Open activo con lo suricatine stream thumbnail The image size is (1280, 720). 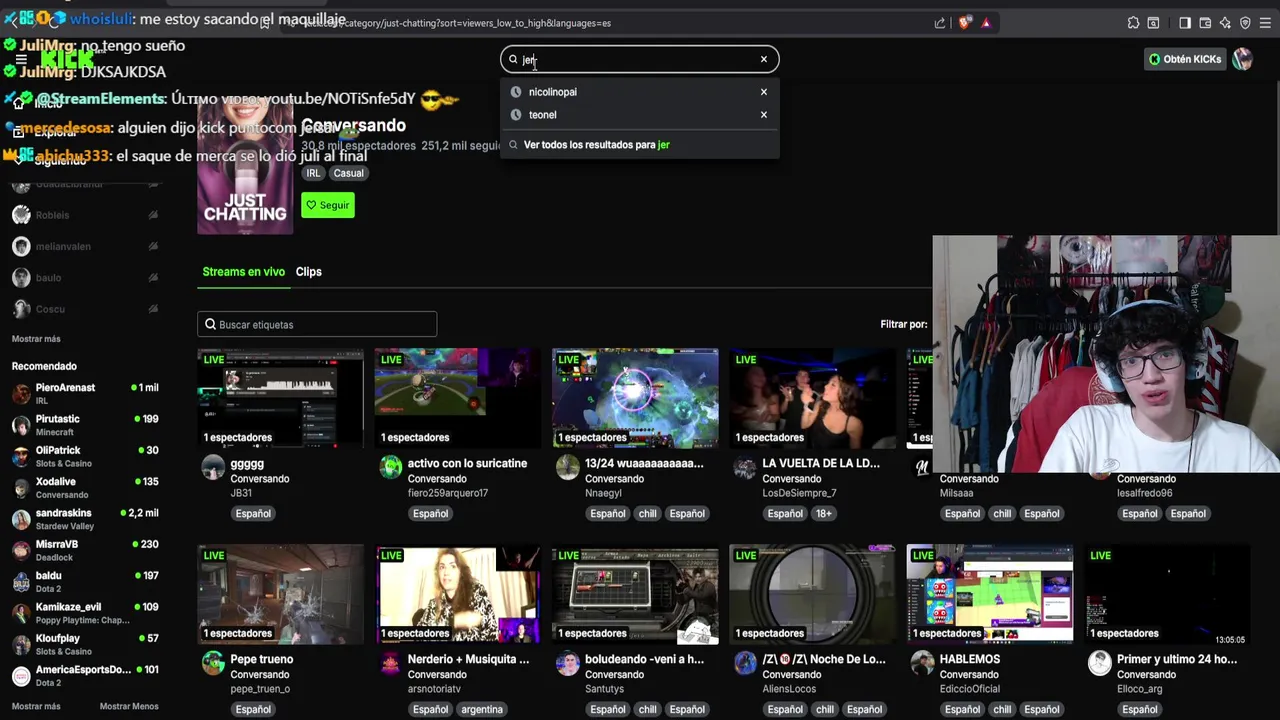click(x=458, y=398)
